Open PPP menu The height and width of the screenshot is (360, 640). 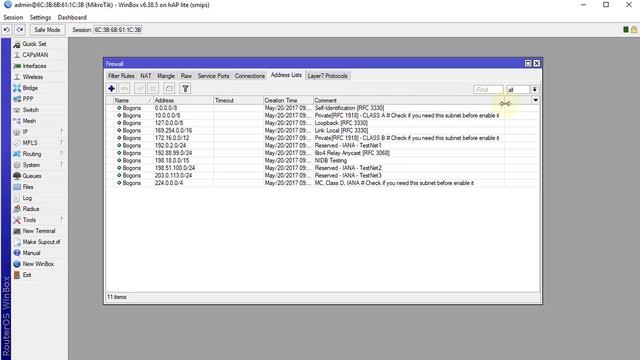pyautogui.click(x=28, y=99)
